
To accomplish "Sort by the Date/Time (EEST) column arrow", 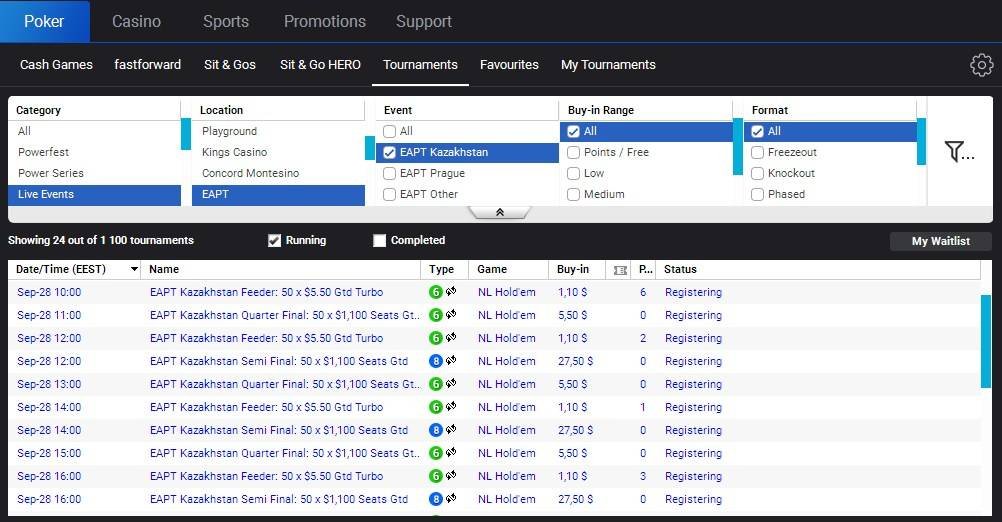I will (134, 270).
